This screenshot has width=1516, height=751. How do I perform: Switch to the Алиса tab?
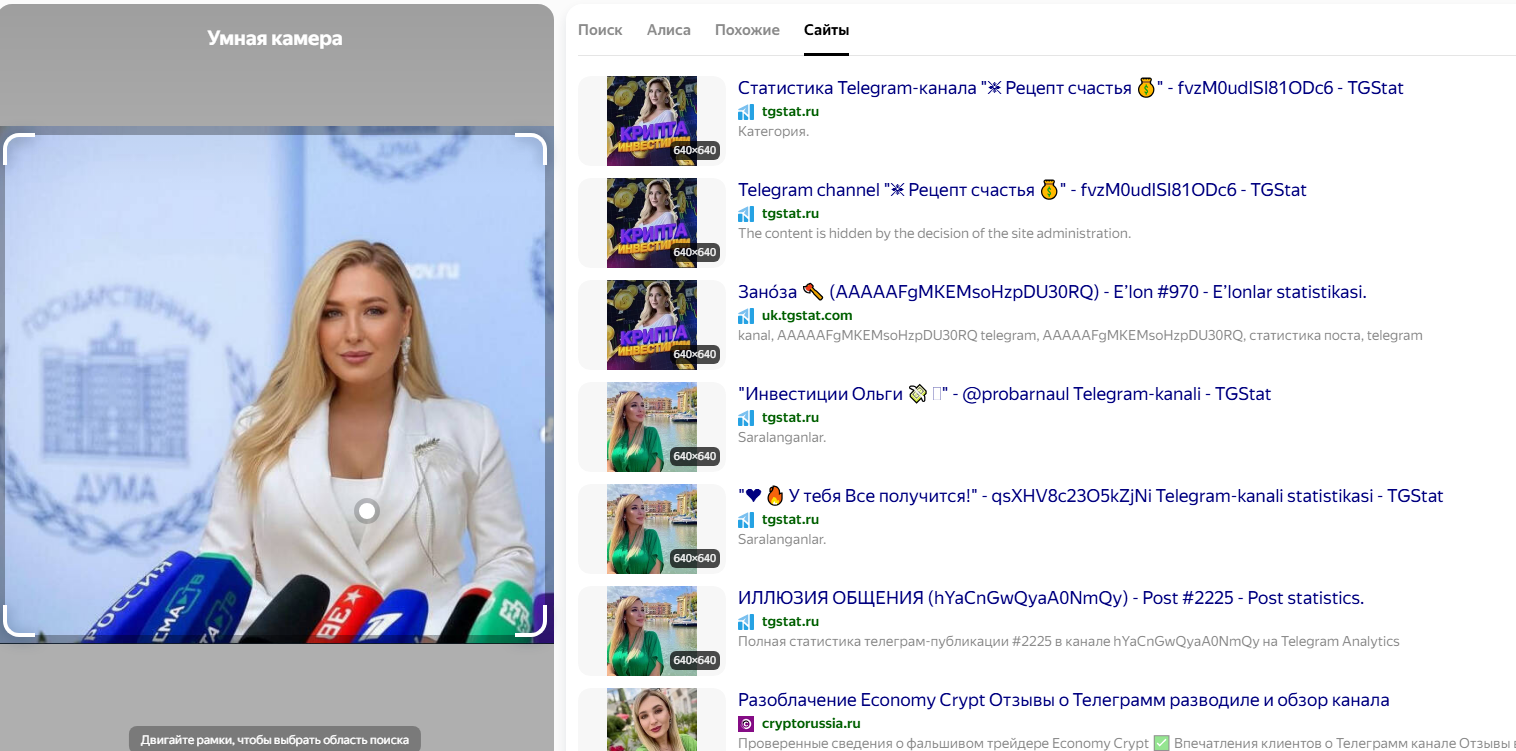[x=668, y=30]
